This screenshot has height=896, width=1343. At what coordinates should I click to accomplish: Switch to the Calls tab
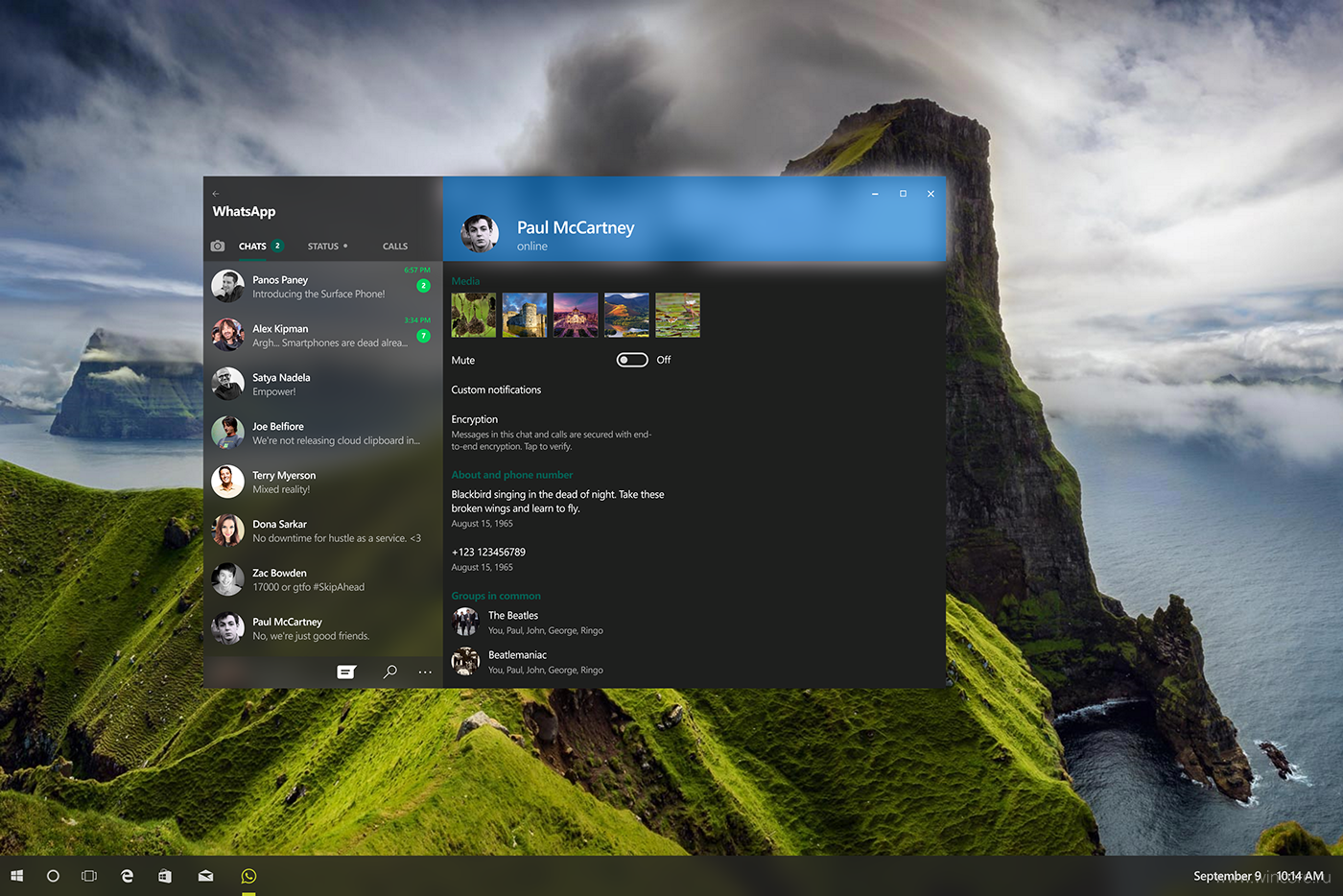395,247
